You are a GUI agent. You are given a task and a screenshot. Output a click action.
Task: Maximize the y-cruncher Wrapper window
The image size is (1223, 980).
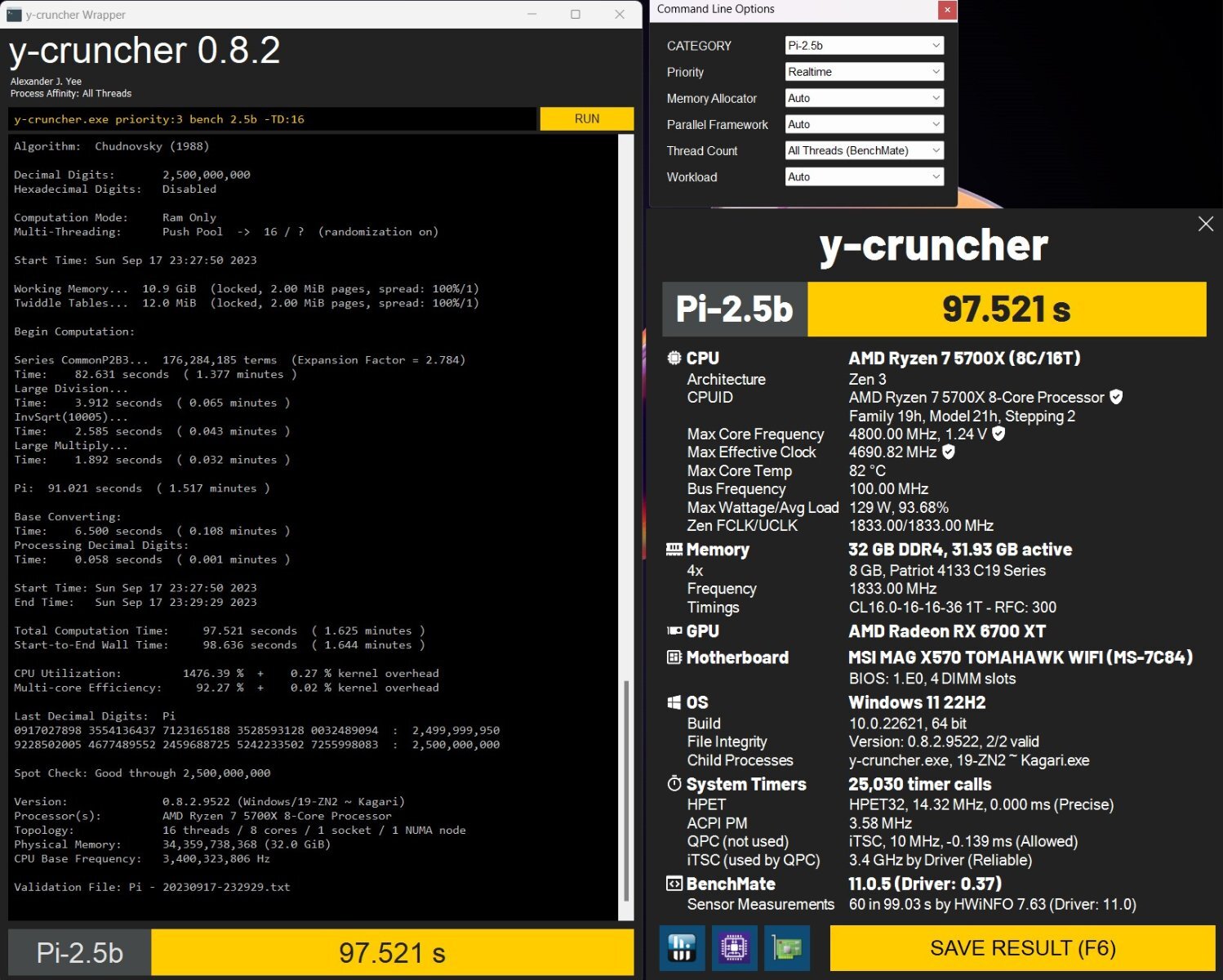coord(576,15)
